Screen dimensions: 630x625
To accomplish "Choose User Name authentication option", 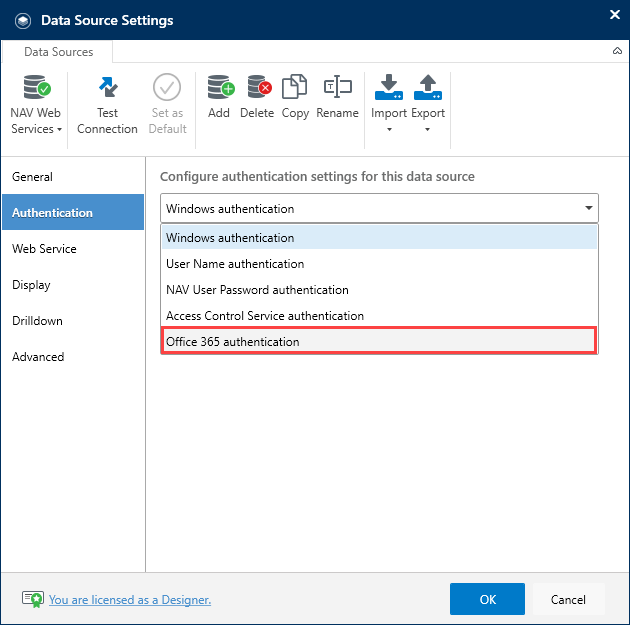I will [x=379, y=264].
